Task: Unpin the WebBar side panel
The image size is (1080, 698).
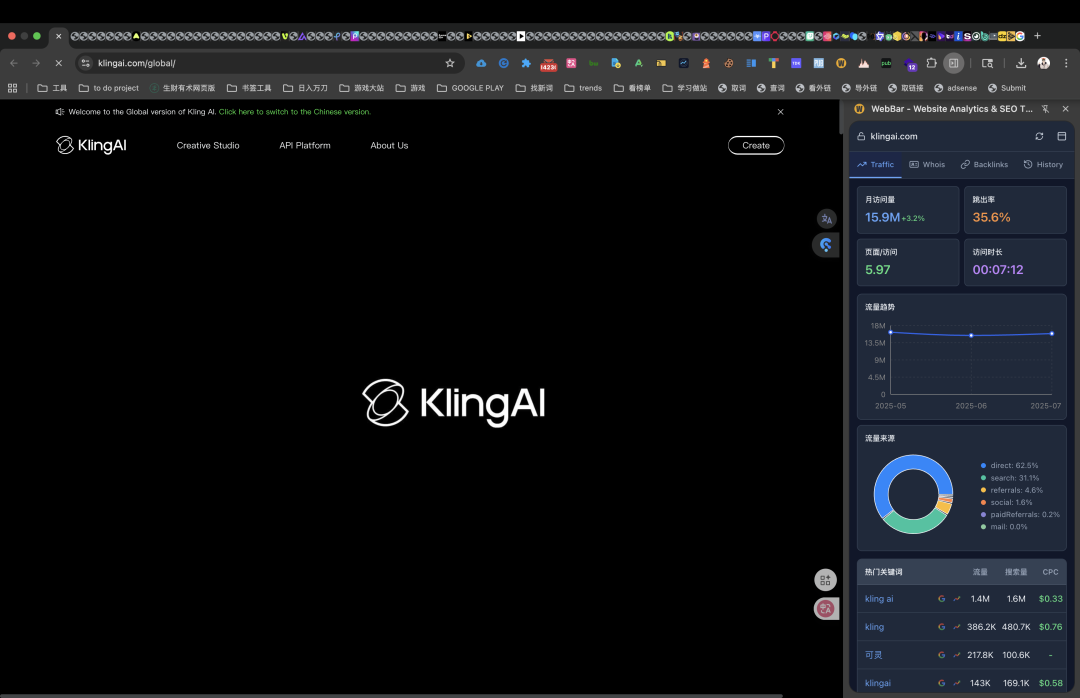Action: (x=1046, y=109)
